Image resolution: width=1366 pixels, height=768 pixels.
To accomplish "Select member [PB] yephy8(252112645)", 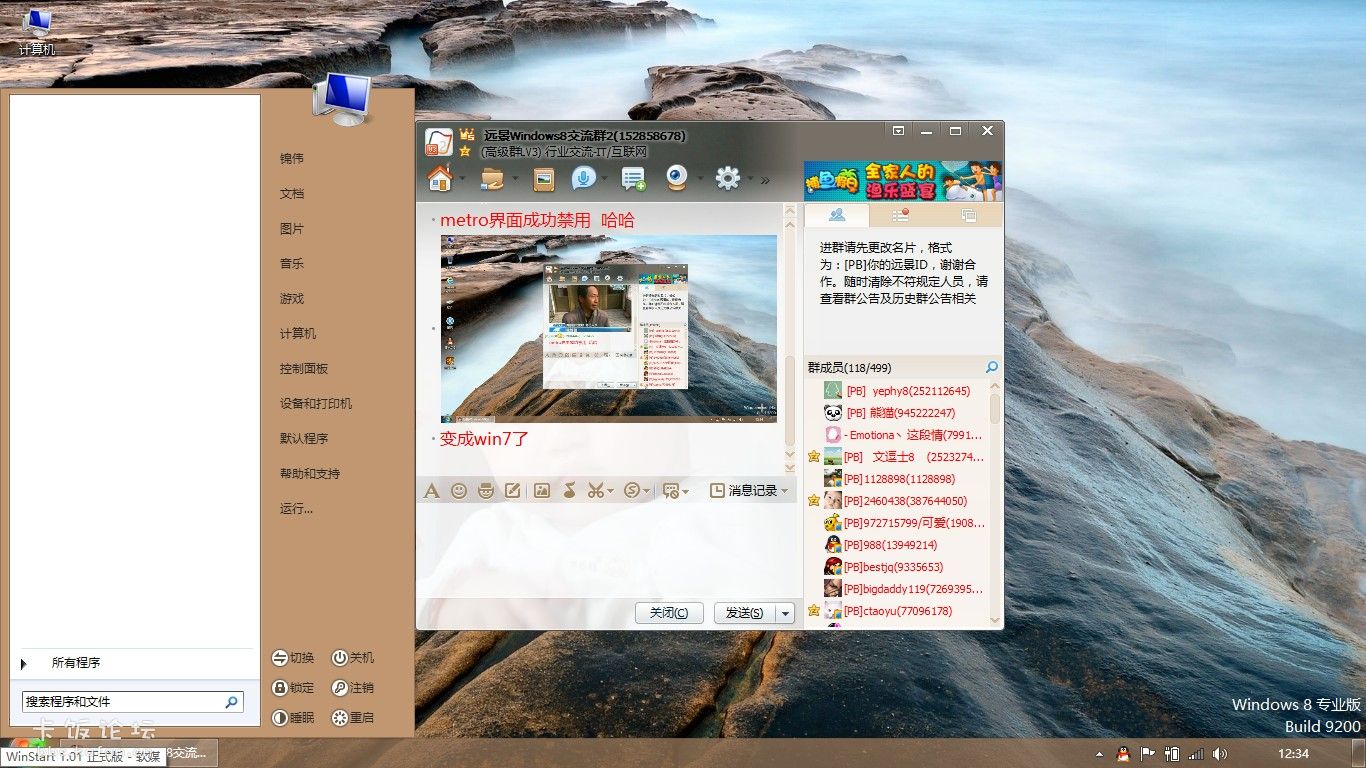I will (x=907, y=391).
